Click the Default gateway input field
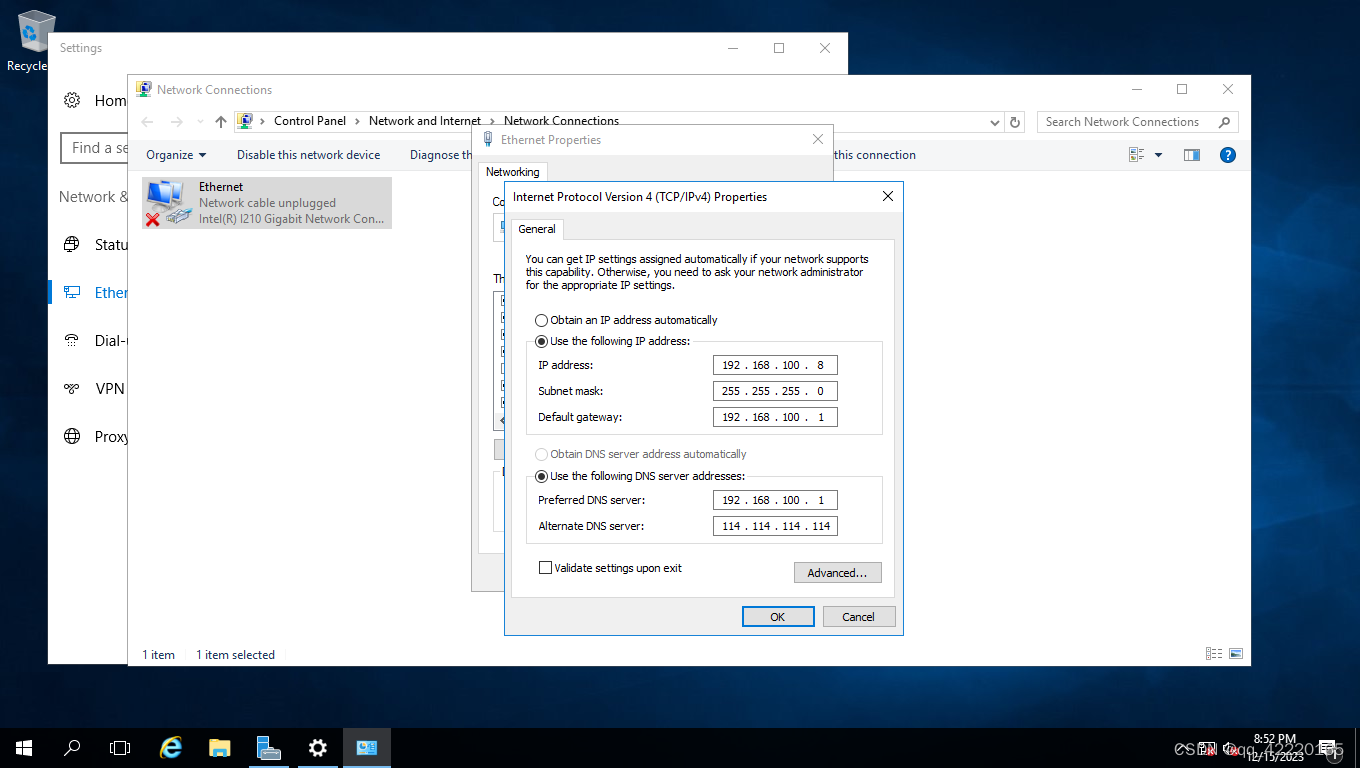 775,417
